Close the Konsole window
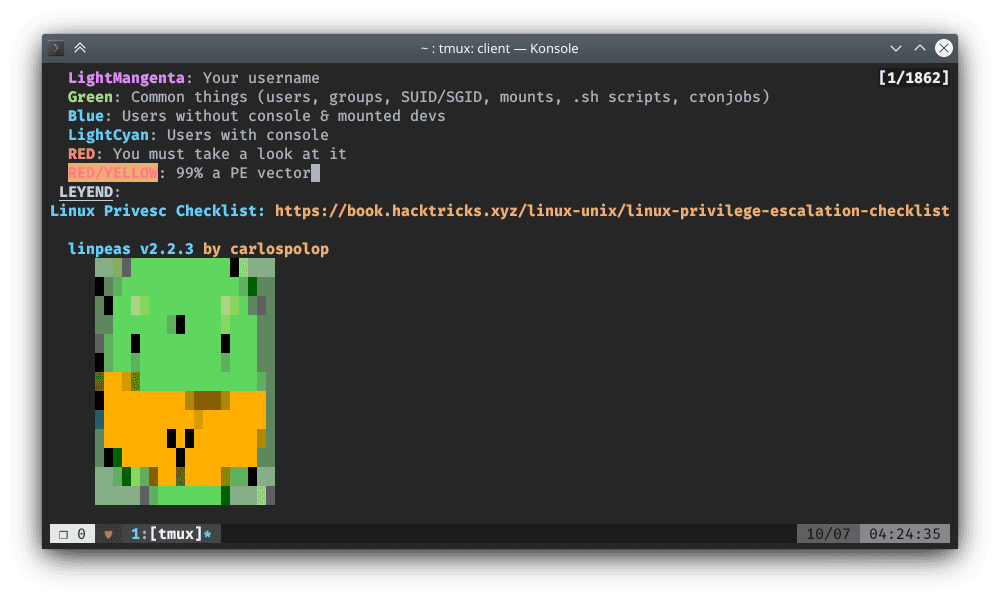Viewport: 1000px width, 599px height. point(943,48)
